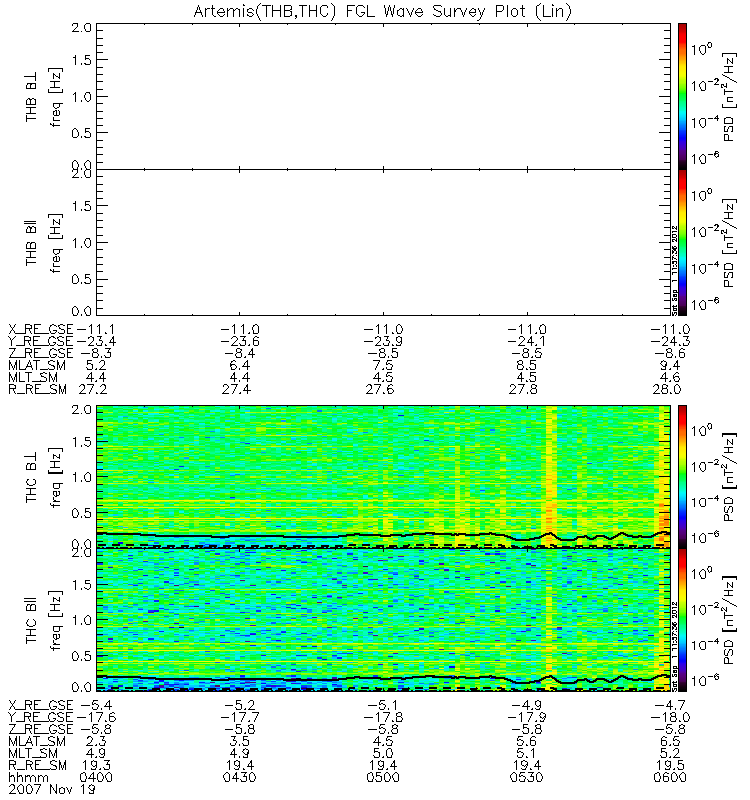Click the THC Y_RE_GSE value '-17.8'
750x800 pixels.
coord(383,717)
